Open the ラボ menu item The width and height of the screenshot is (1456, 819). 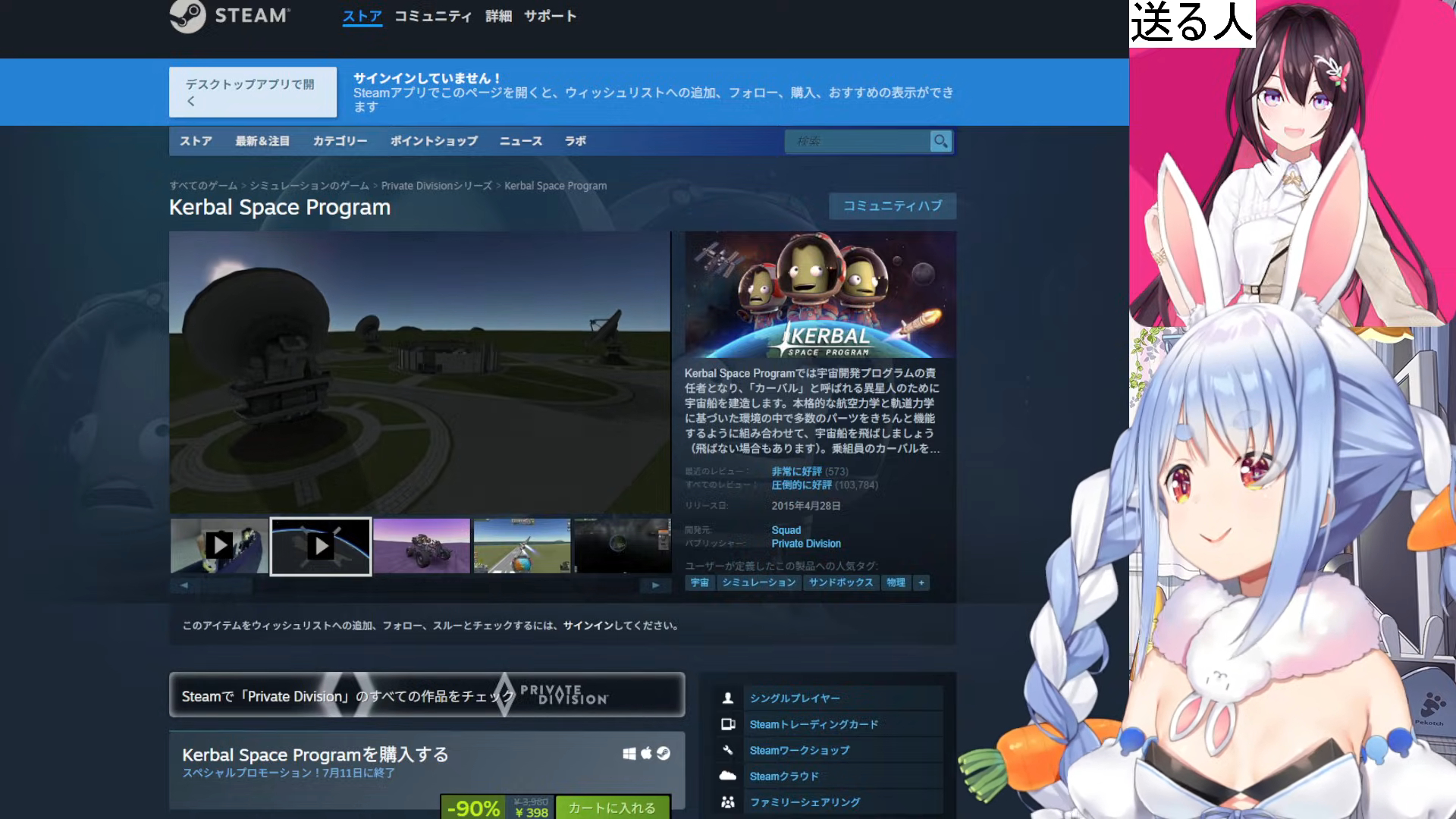click(575, 141)
